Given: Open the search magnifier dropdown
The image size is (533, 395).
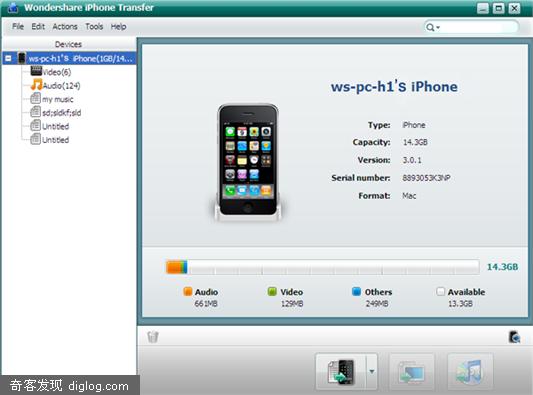Looking at the screenshot, I should point(433,27).
